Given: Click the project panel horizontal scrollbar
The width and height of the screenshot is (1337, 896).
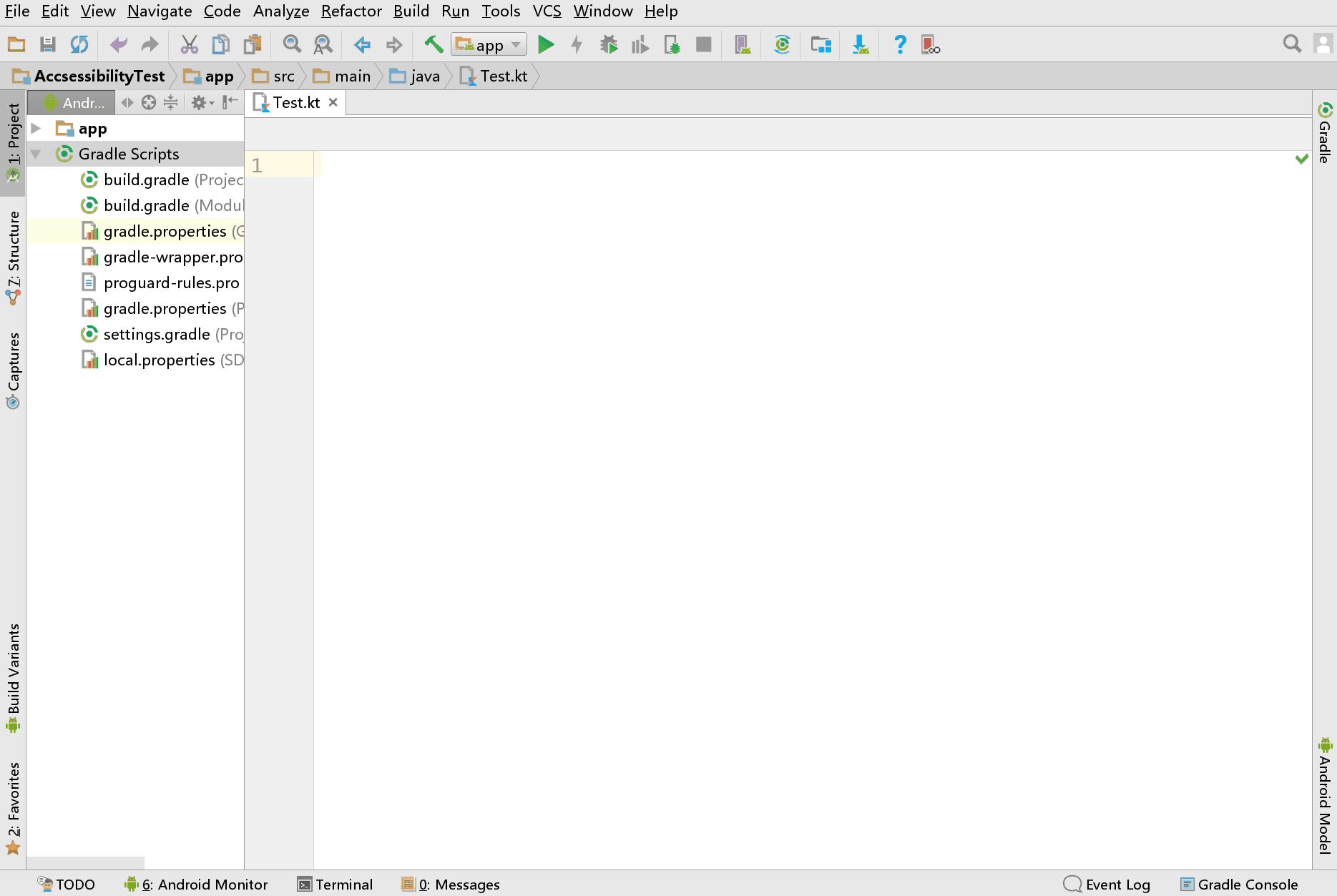Looking at the screenshot, I should (x=86, y=863).
